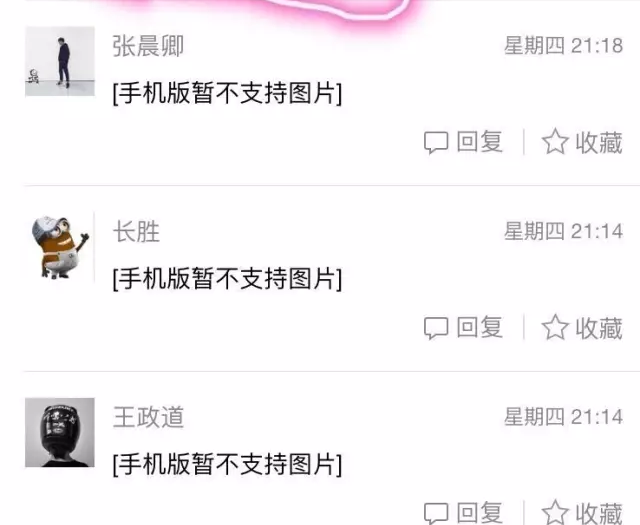Tap 收藏 text under 张晨卿's comment
Screen dimensions: 640x525
point(599,143)
